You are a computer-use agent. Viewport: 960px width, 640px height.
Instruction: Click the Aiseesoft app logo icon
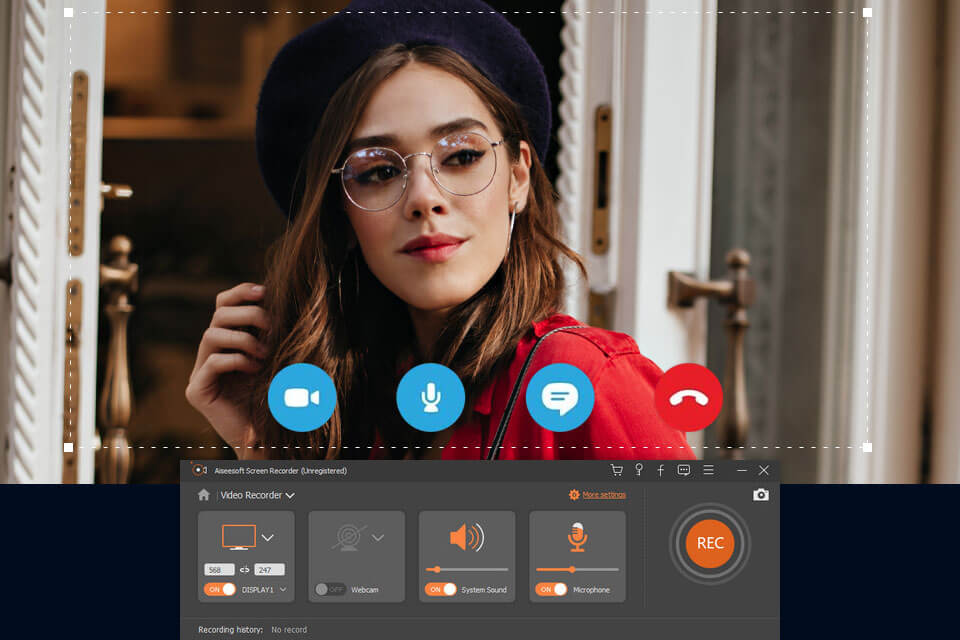200,470
